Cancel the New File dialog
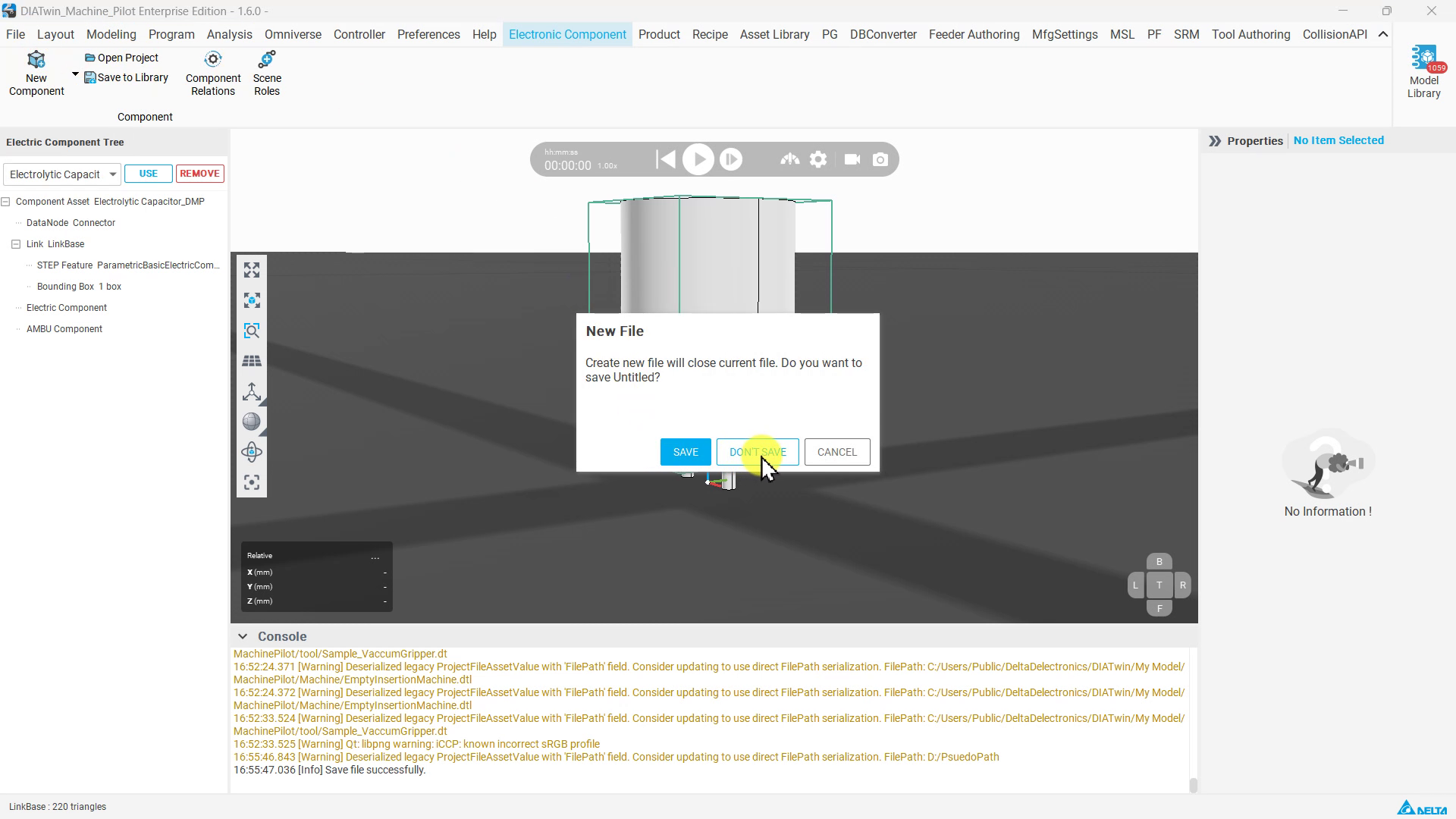 837,452
